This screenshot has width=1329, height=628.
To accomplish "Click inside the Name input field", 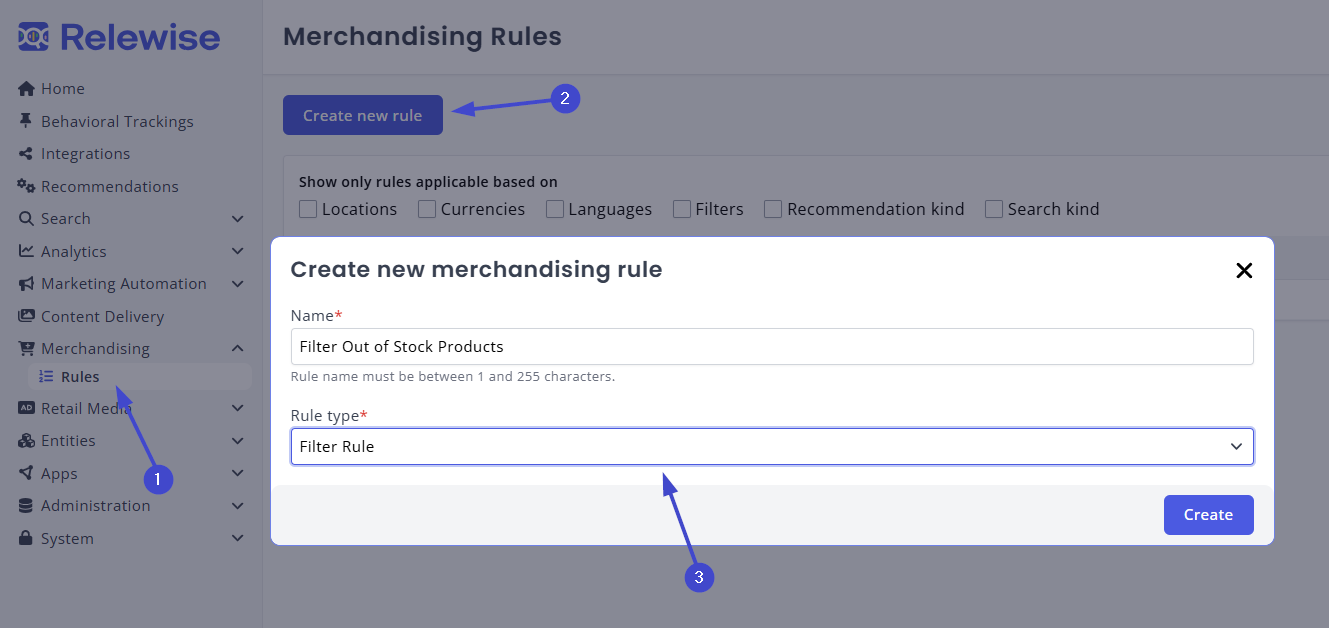I will tap(770, 346).
